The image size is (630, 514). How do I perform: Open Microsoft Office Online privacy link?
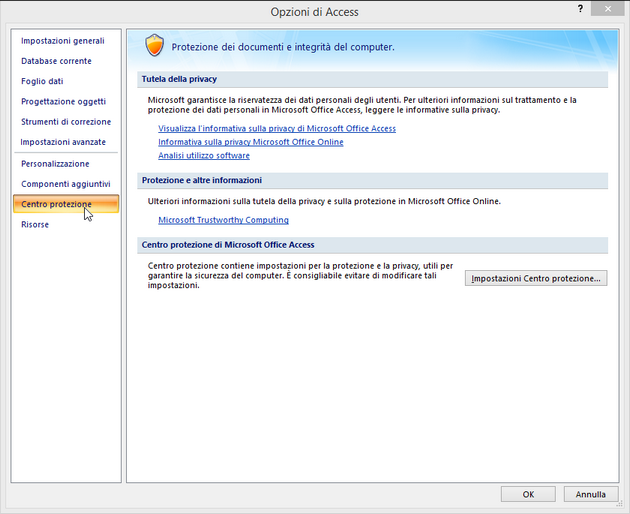pyautogui.click(x=251, y=142)
